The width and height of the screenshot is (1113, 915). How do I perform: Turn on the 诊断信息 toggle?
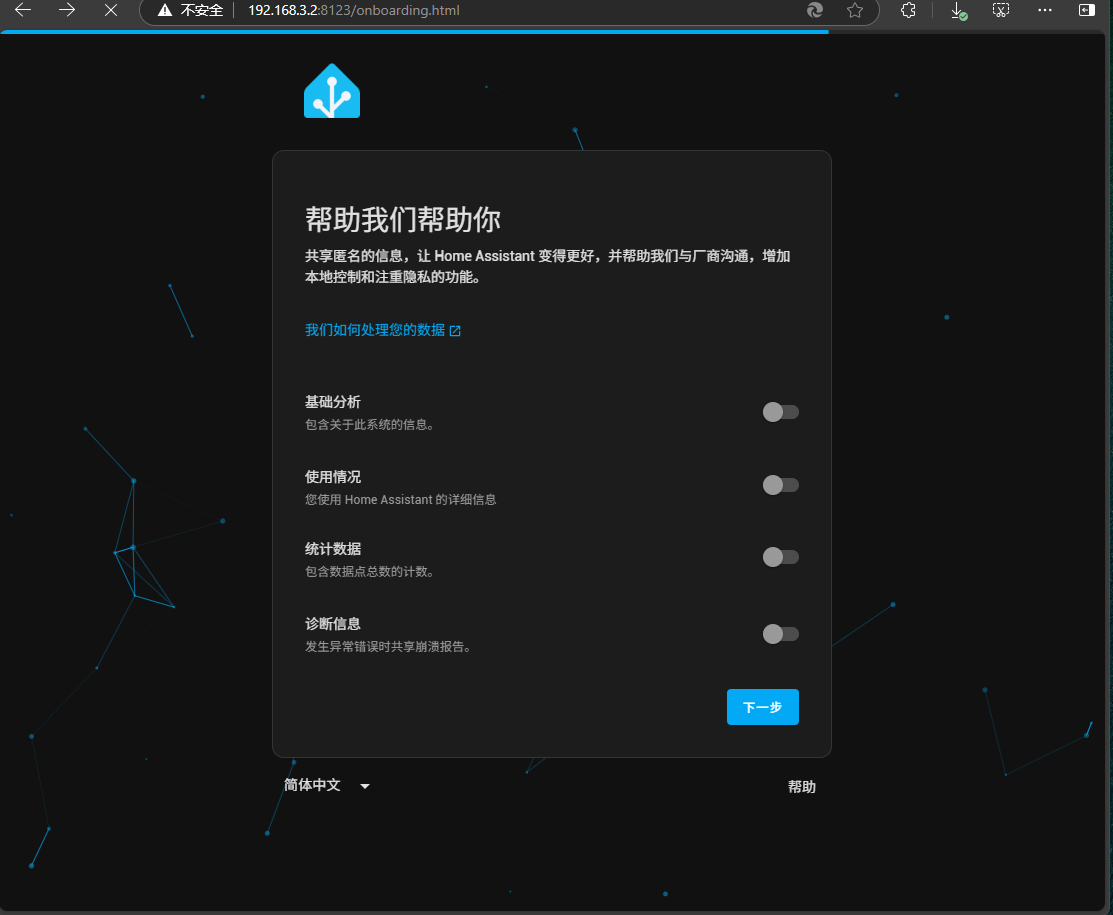[x=780, y=633]
